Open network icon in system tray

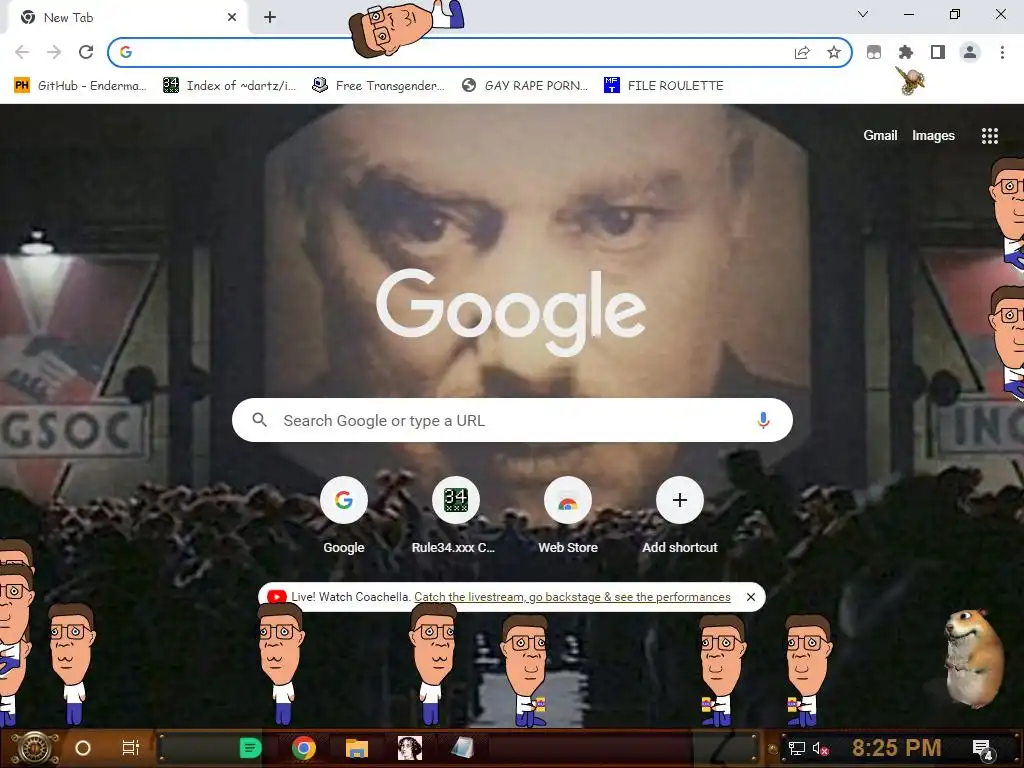pyautogui.click(x=797, y=748)
